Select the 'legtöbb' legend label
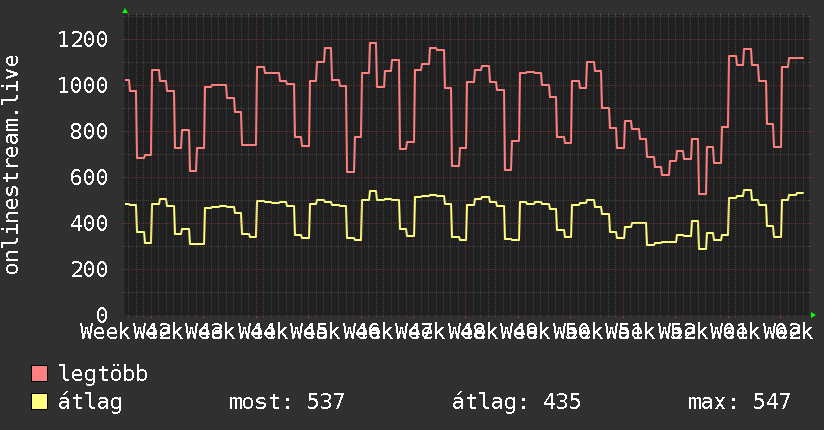 tap(103, 374)
